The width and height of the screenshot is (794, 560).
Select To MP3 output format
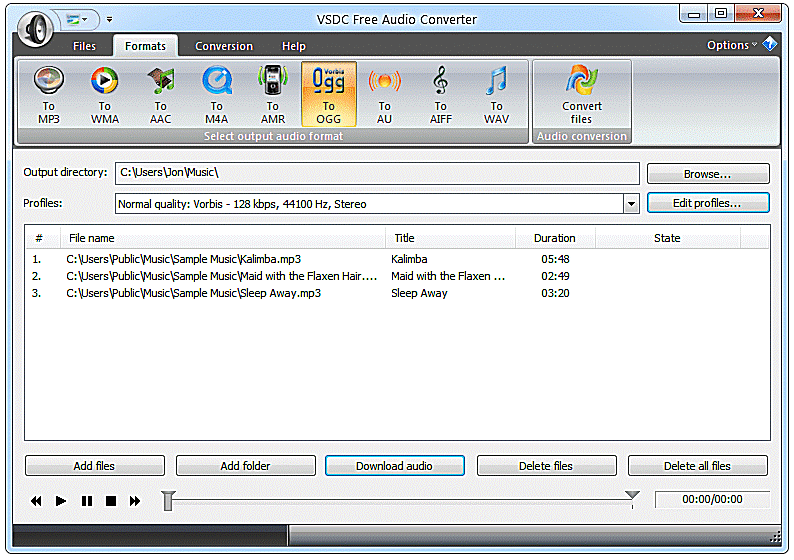pyautogui.click(x=49, y=95)
